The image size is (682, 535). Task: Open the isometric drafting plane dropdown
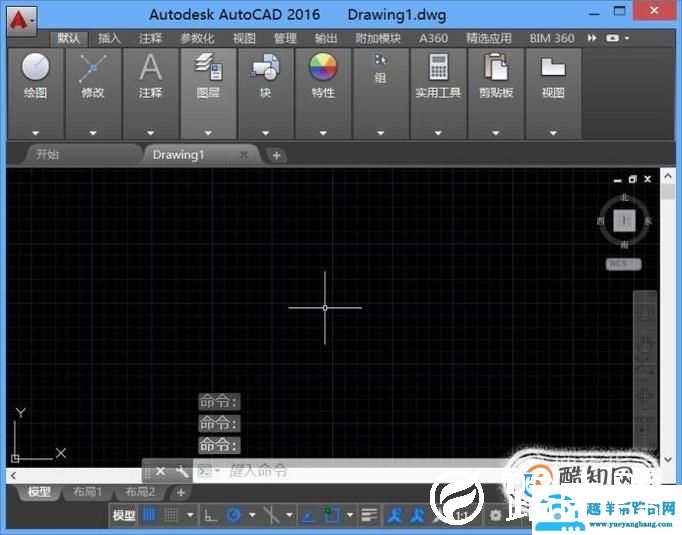[290, 515]
